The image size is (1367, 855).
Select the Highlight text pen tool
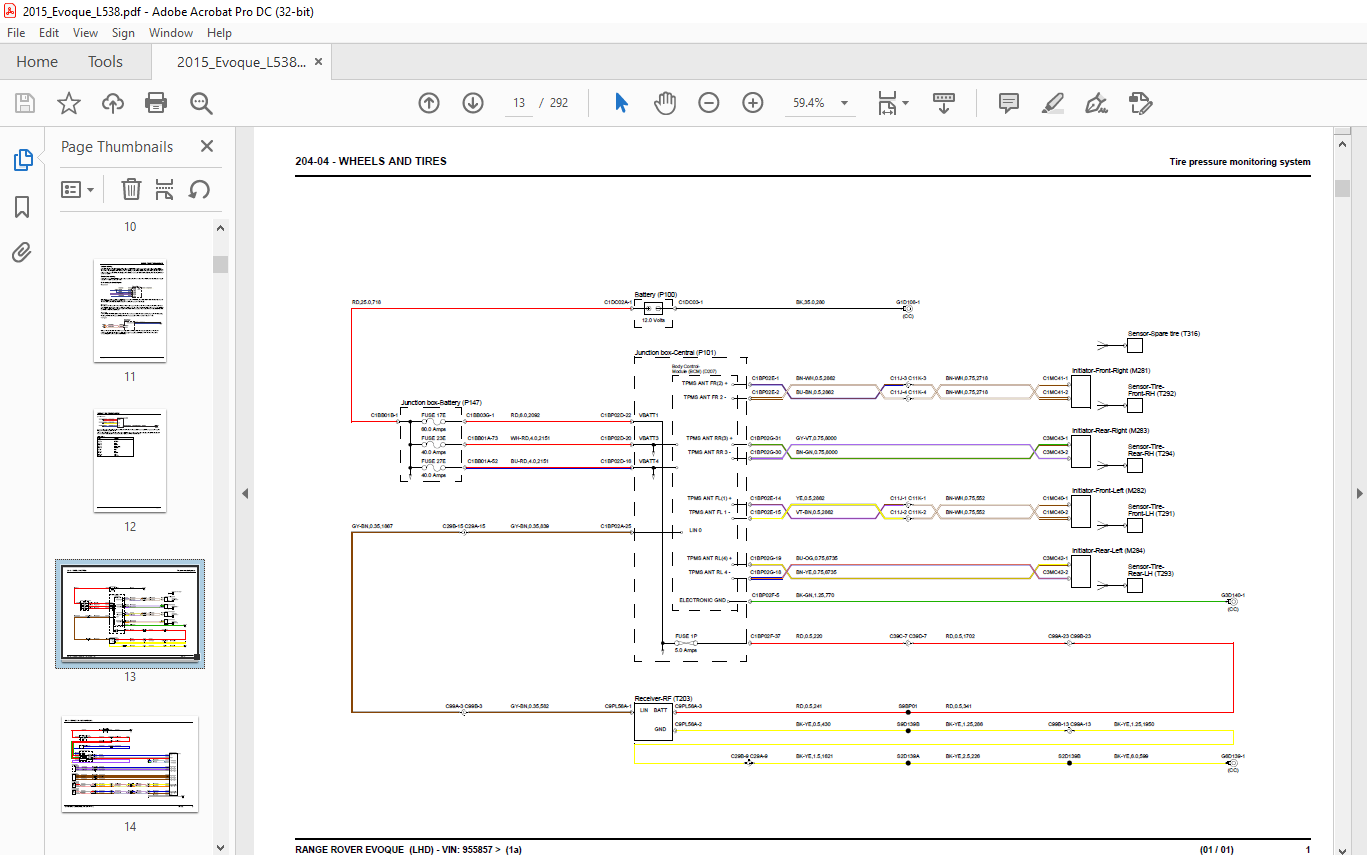(x=1052, y=103)
